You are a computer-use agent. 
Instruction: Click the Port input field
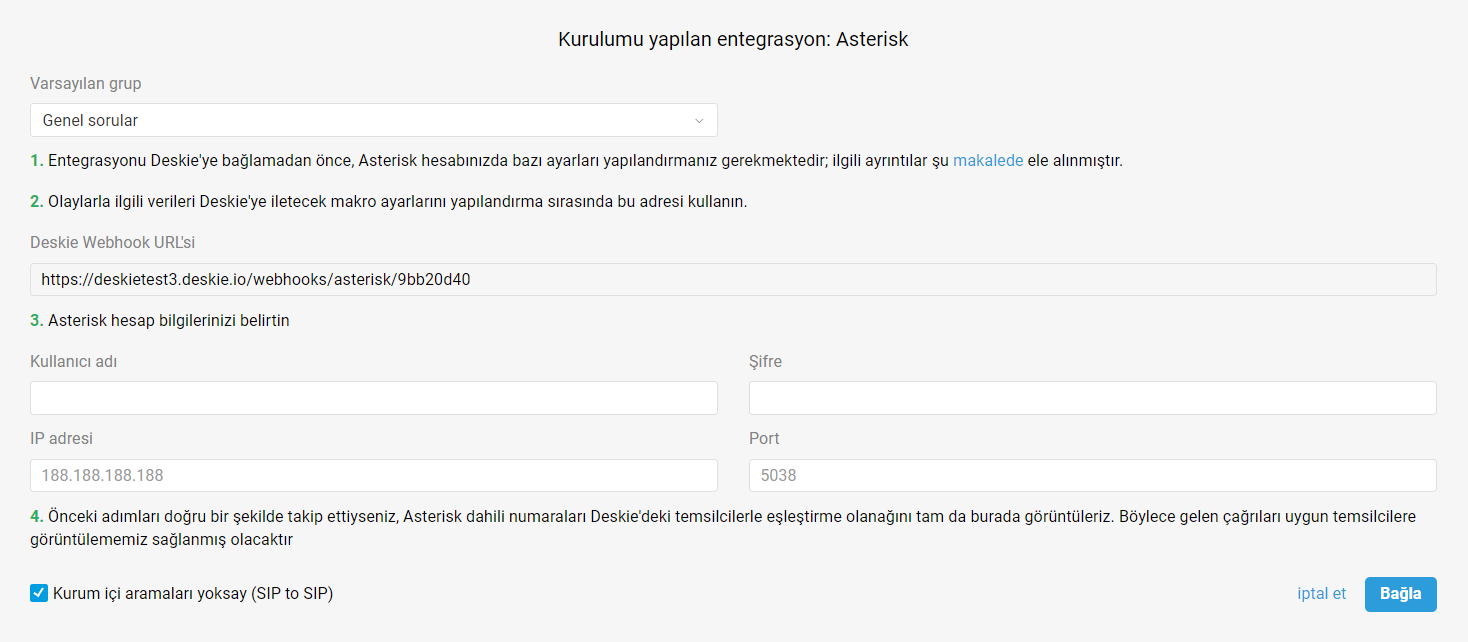coord(1093,475)
